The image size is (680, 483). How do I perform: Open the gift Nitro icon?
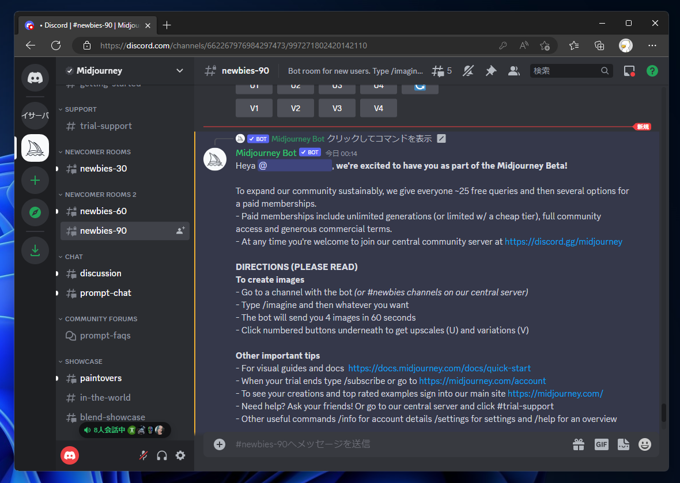point(579,444)
